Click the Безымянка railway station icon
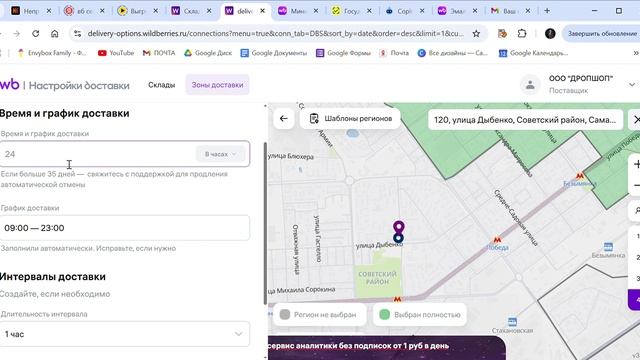This screenshot has width=640, height=360. coord(608,247)
